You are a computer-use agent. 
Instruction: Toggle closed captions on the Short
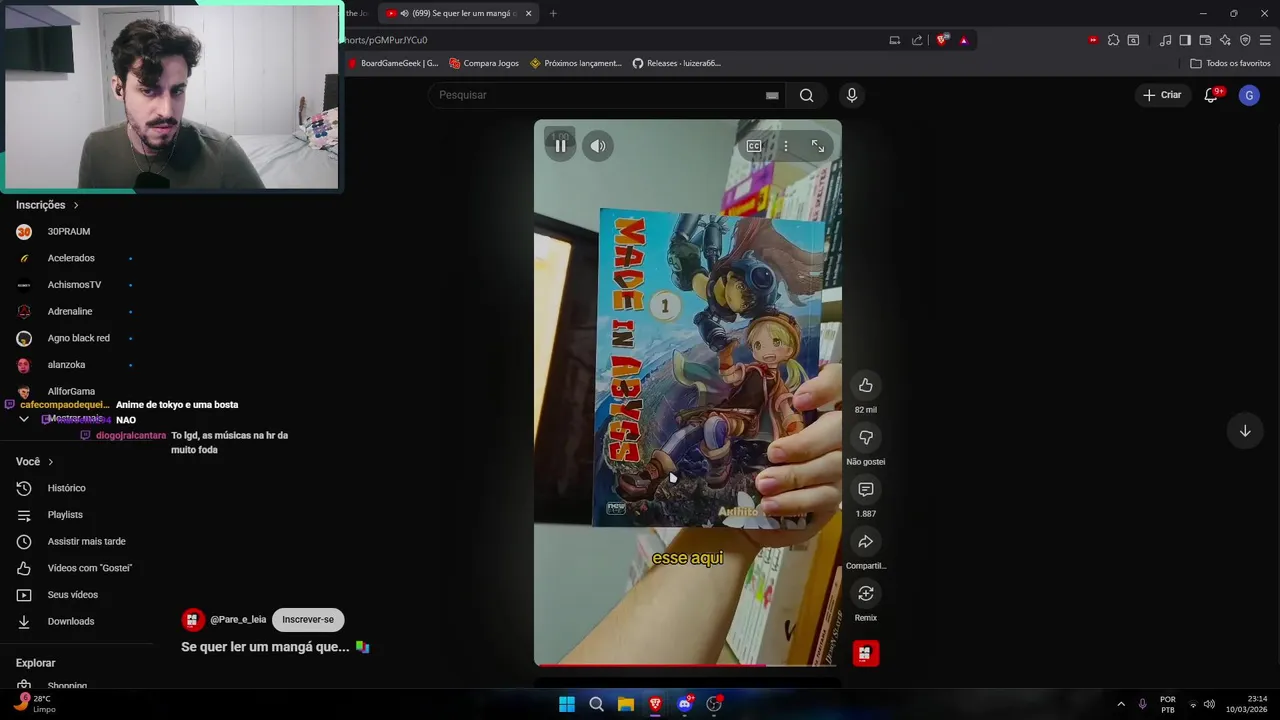click(x=754, y=146)
